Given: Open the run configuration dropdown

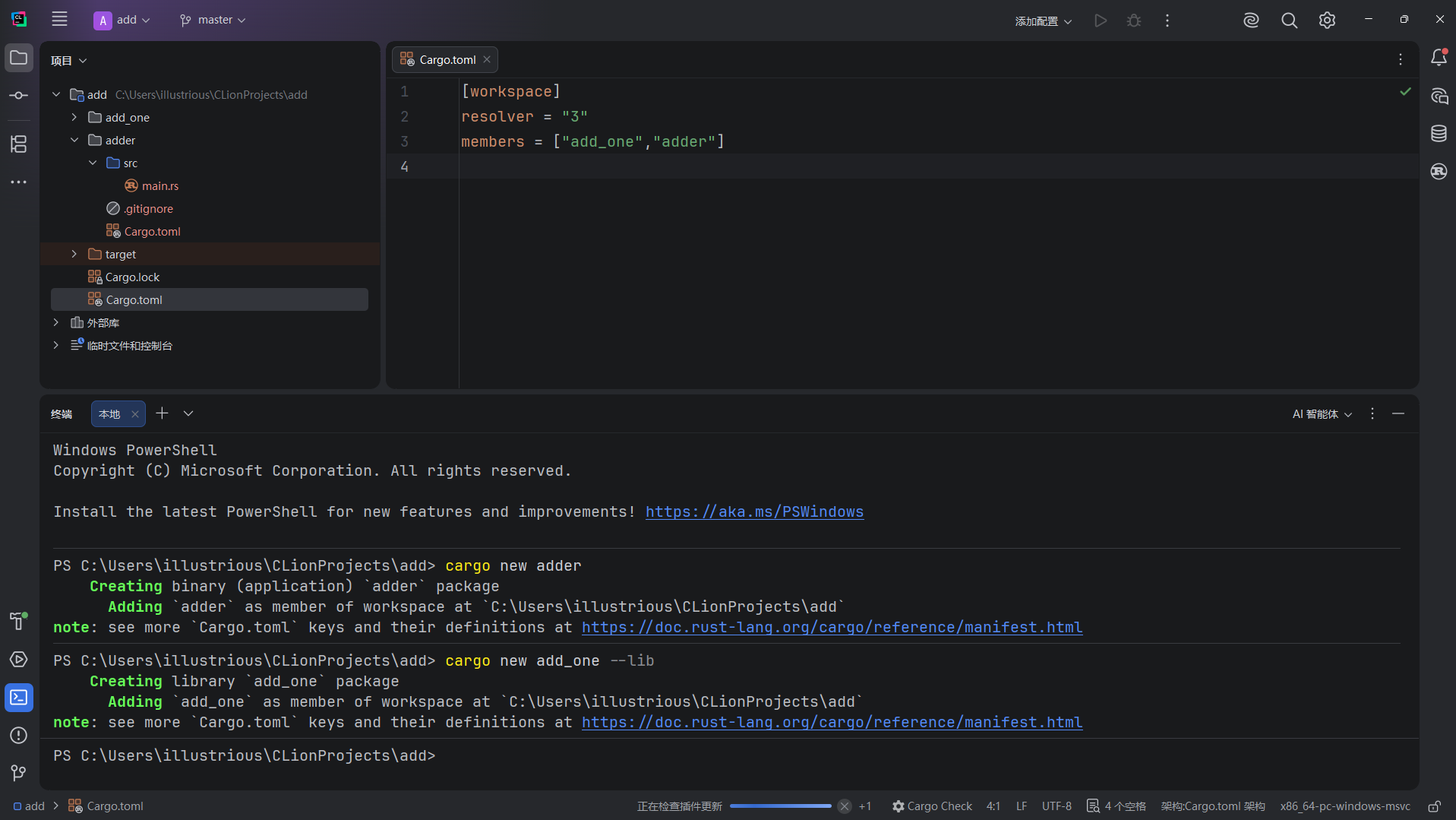Looking at the screenshot, I should pos(1043,21).
